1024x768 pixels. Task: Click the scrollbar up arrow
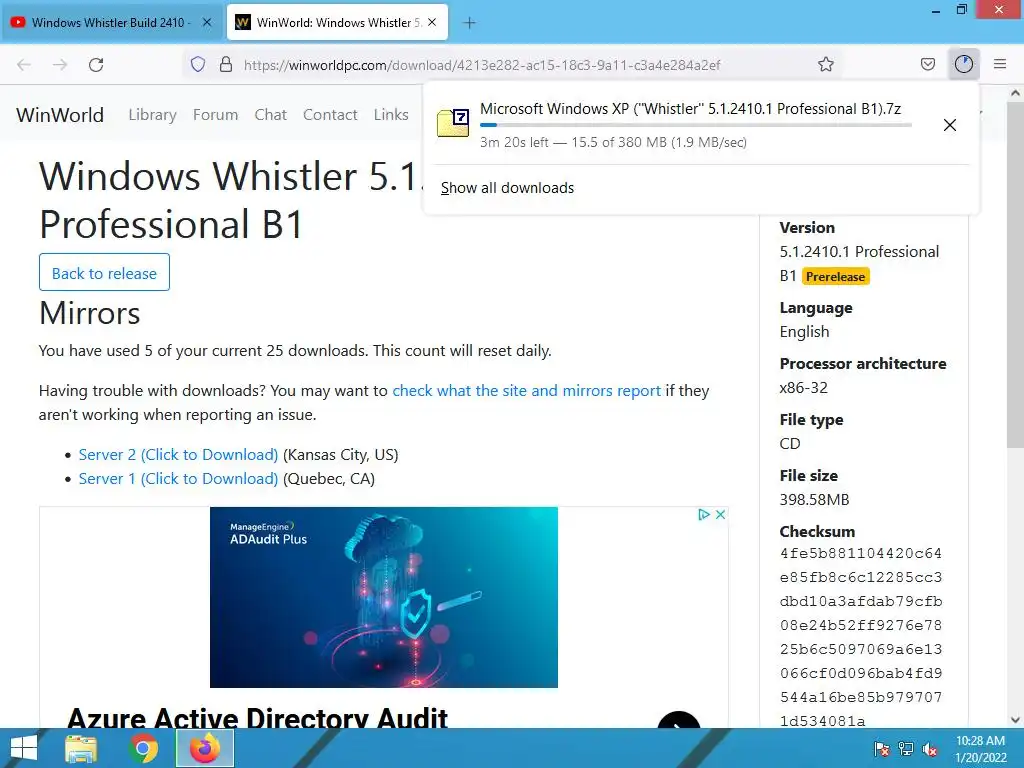(1015, 93)
